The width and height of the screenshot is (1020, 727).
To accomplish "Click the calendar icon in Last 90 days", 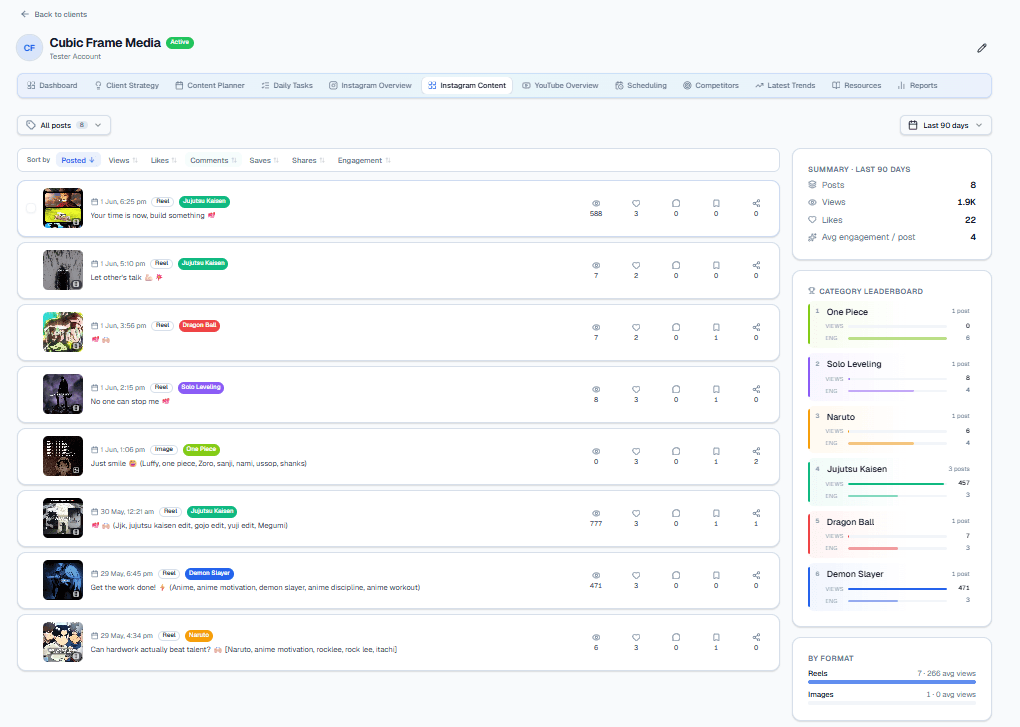I will [913, 125].
